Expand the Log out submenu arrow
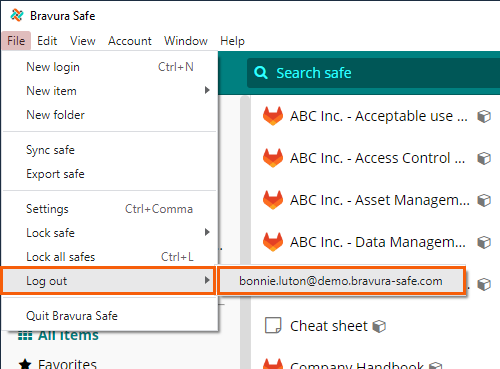Viewport: 500px width, 369px height. [x=207, y=280]
